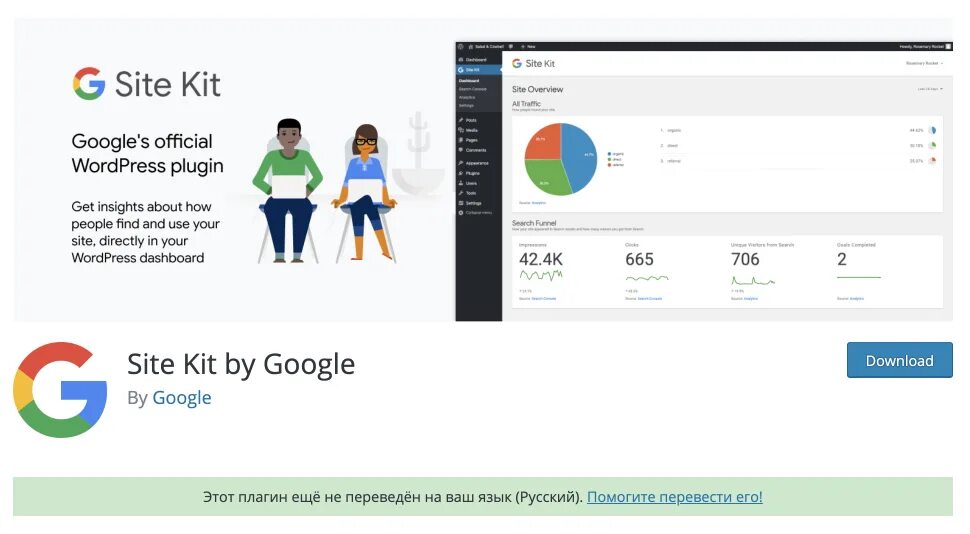Click the direct row in traffic list
Image resolution: width=970 pixels, height=534 pixels.
tap(798, 145)
